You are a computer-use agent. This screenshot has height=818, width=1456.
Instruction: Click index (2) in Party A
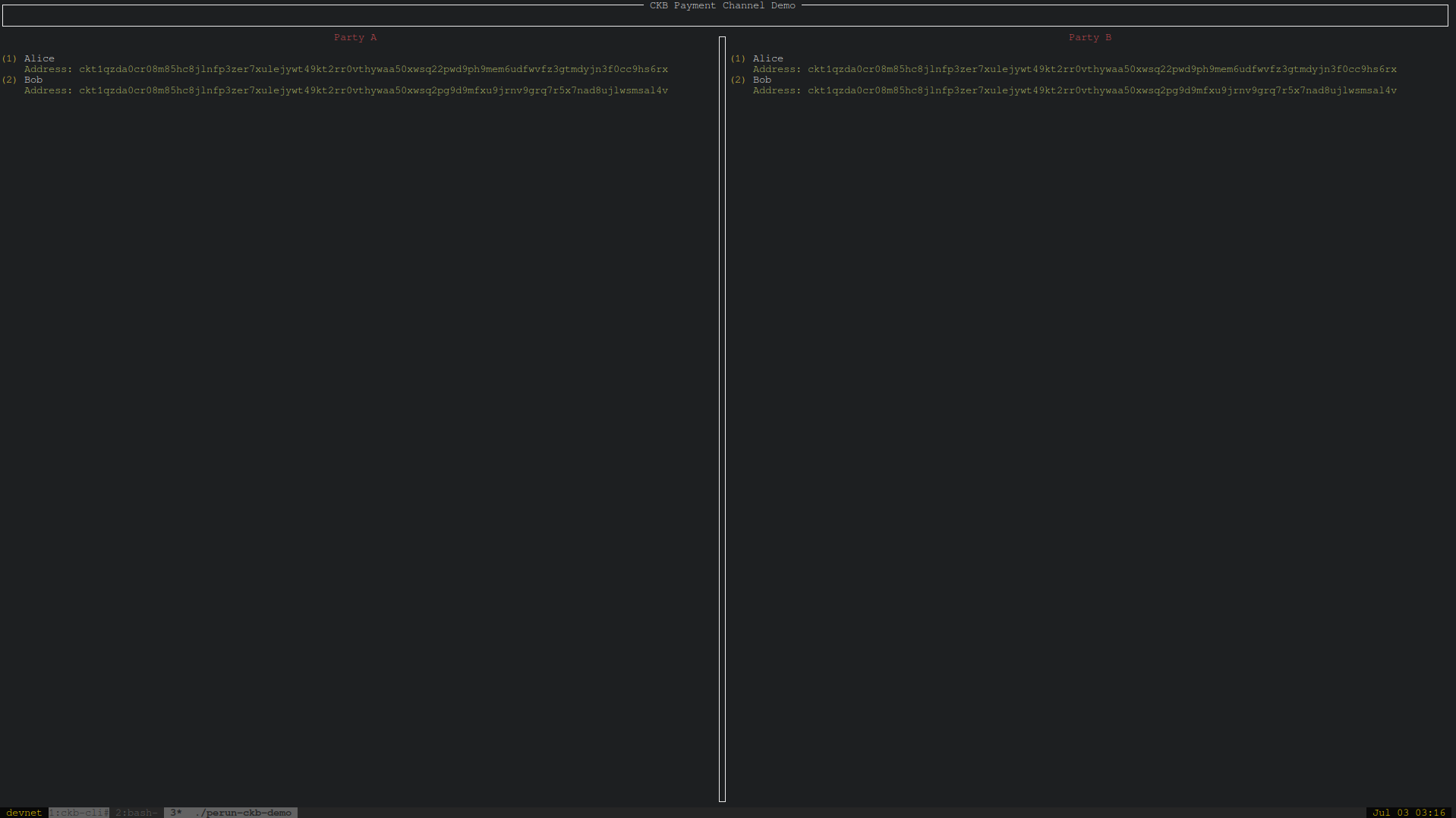[x=9, y=80]
